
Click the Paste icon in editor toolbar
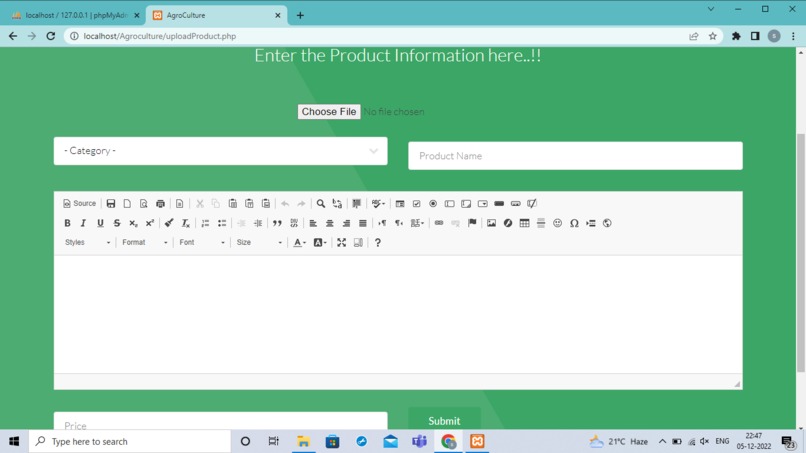(232, 204)
